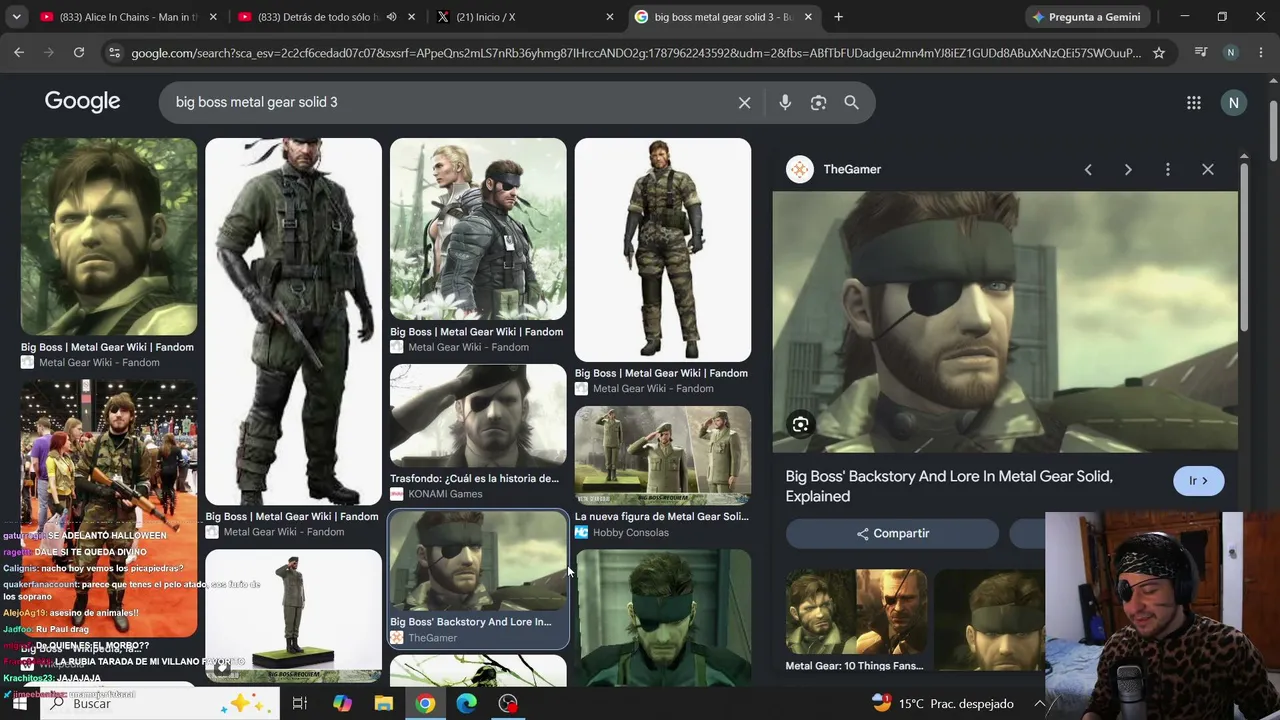
Task: Click the Ir button to visit the page
Action: [x=1198, y=481]
